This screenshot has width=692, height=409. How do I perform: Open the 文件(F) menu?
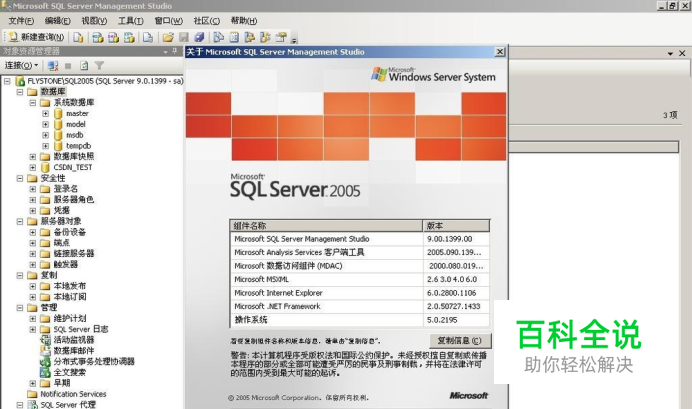pos(21,21)
